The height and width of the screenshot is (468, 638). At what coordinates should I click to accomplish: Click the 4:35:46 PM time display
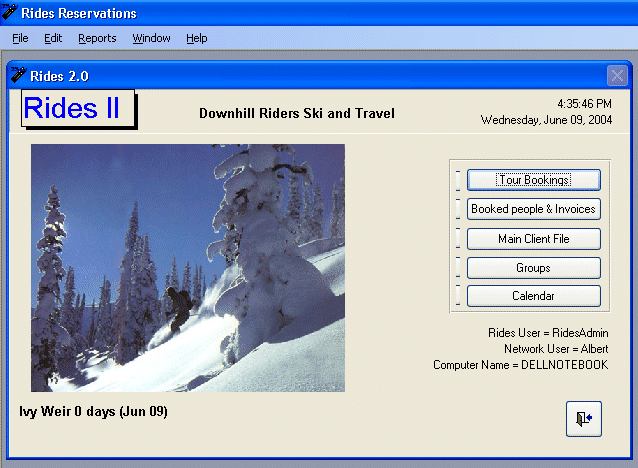[584, 104]
